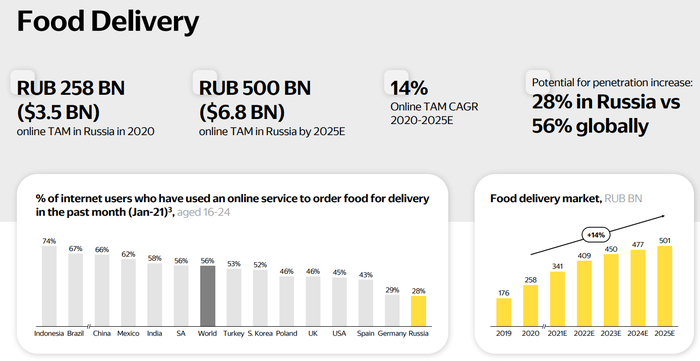The width and height of the screenshot is (700, 361).
Task: Select the 2020 bar showing 258
Action: coord(530,306)
